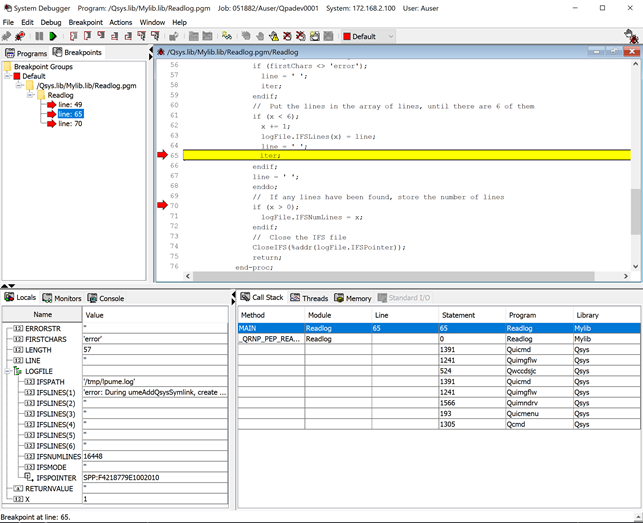Open the Actions menu
Screen dimensions: 643x523
coord(120,22)
